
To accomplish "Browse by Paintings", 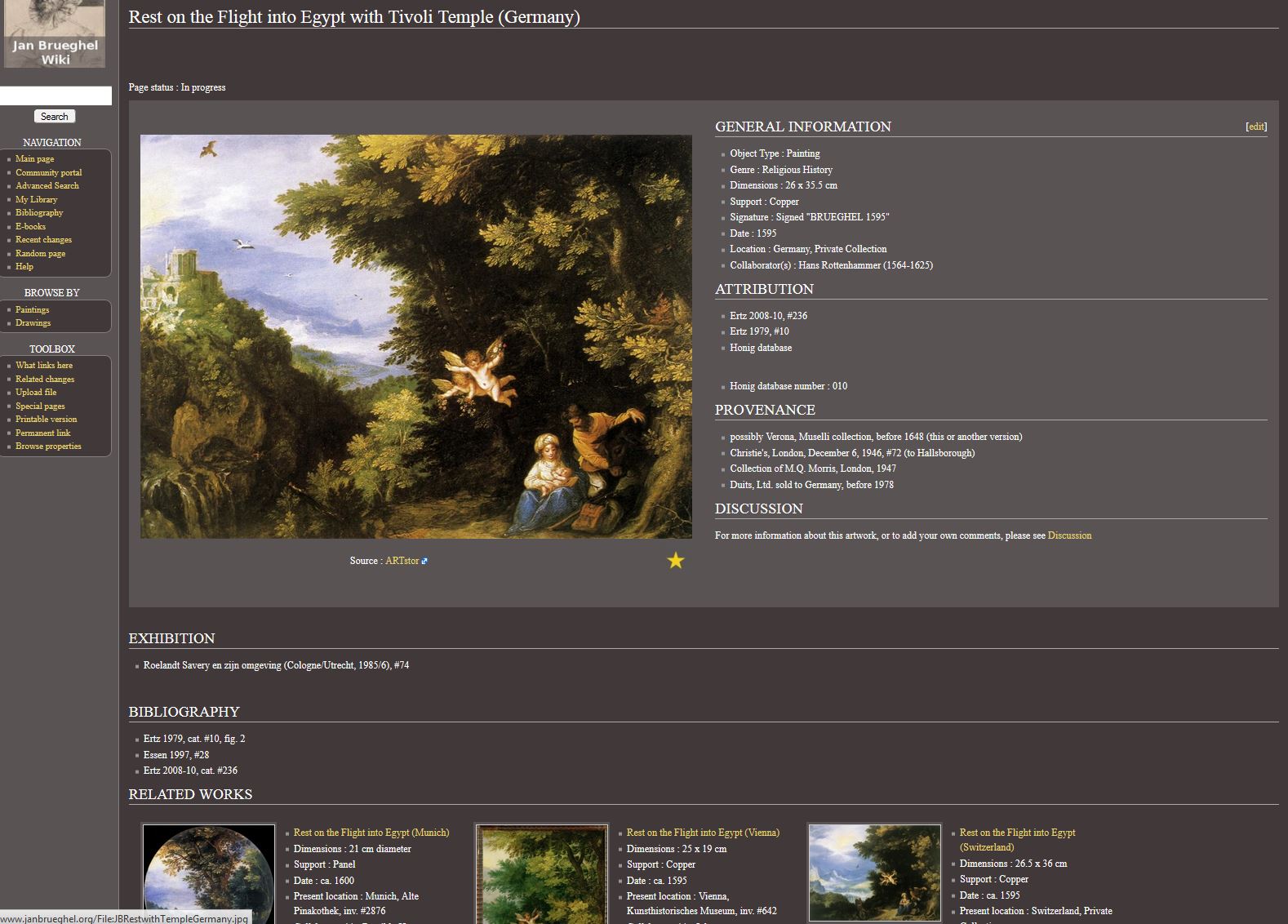I will coord(32,309).
